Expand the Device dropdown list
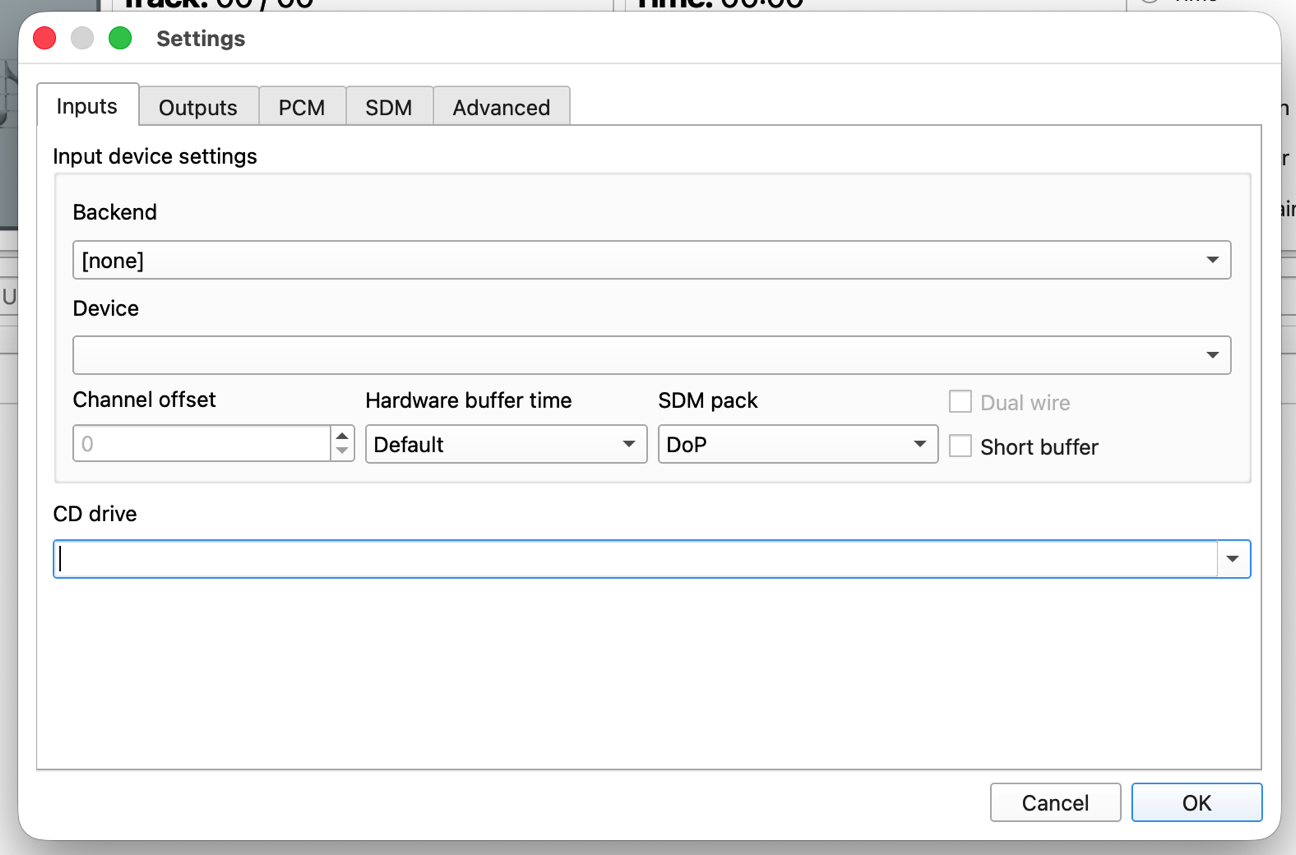The height and width of the screenshot is (855, 1296). coord(651,355)
